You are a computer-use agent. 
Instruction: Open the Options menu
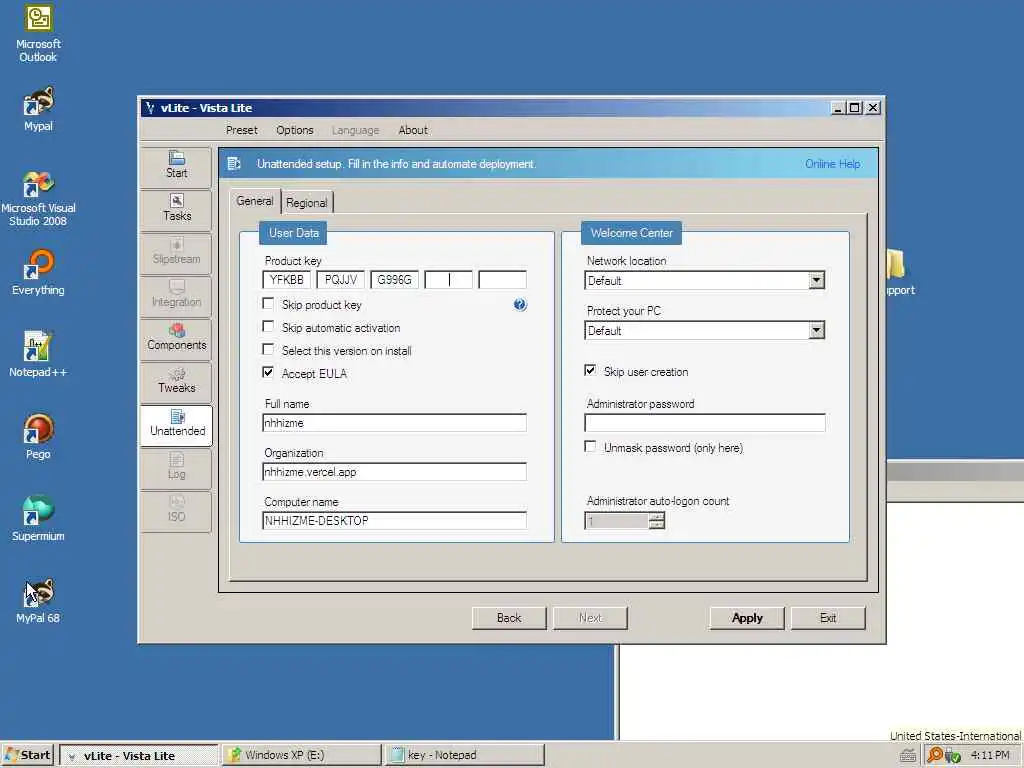tap(295, 130)
